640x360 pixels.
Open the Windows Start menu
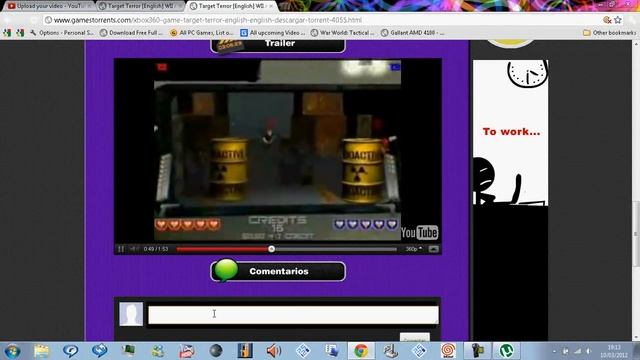pos(12,351)
